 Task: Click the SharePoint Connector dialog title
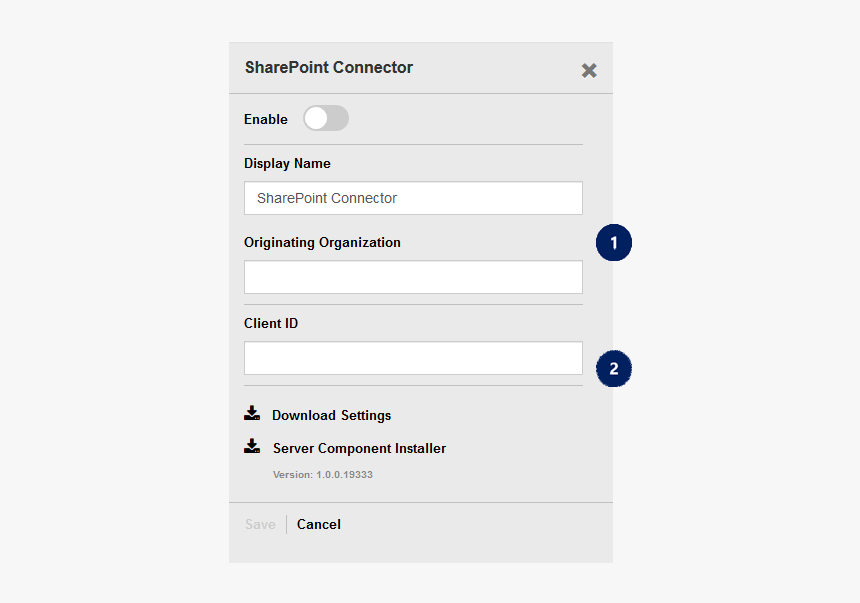point(329,67)
